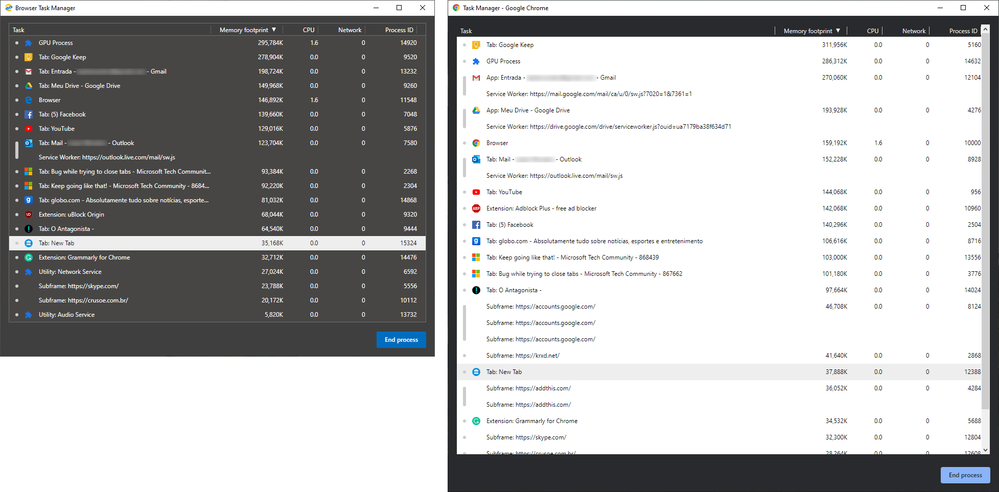Click process ID 12388 in Chrome Task Manager

973,372
